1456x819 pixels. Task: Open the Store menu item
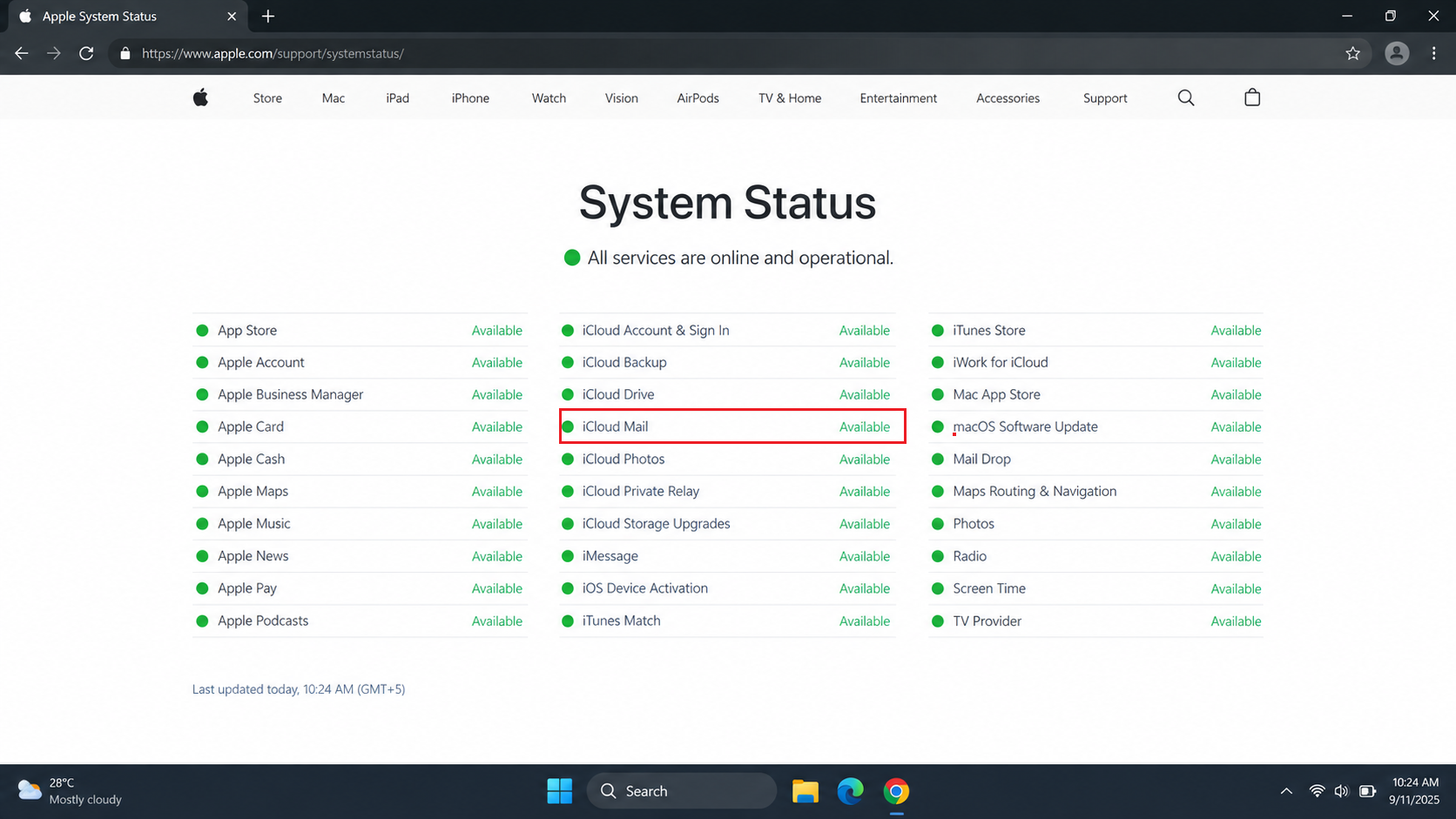[x=267, y=98]
